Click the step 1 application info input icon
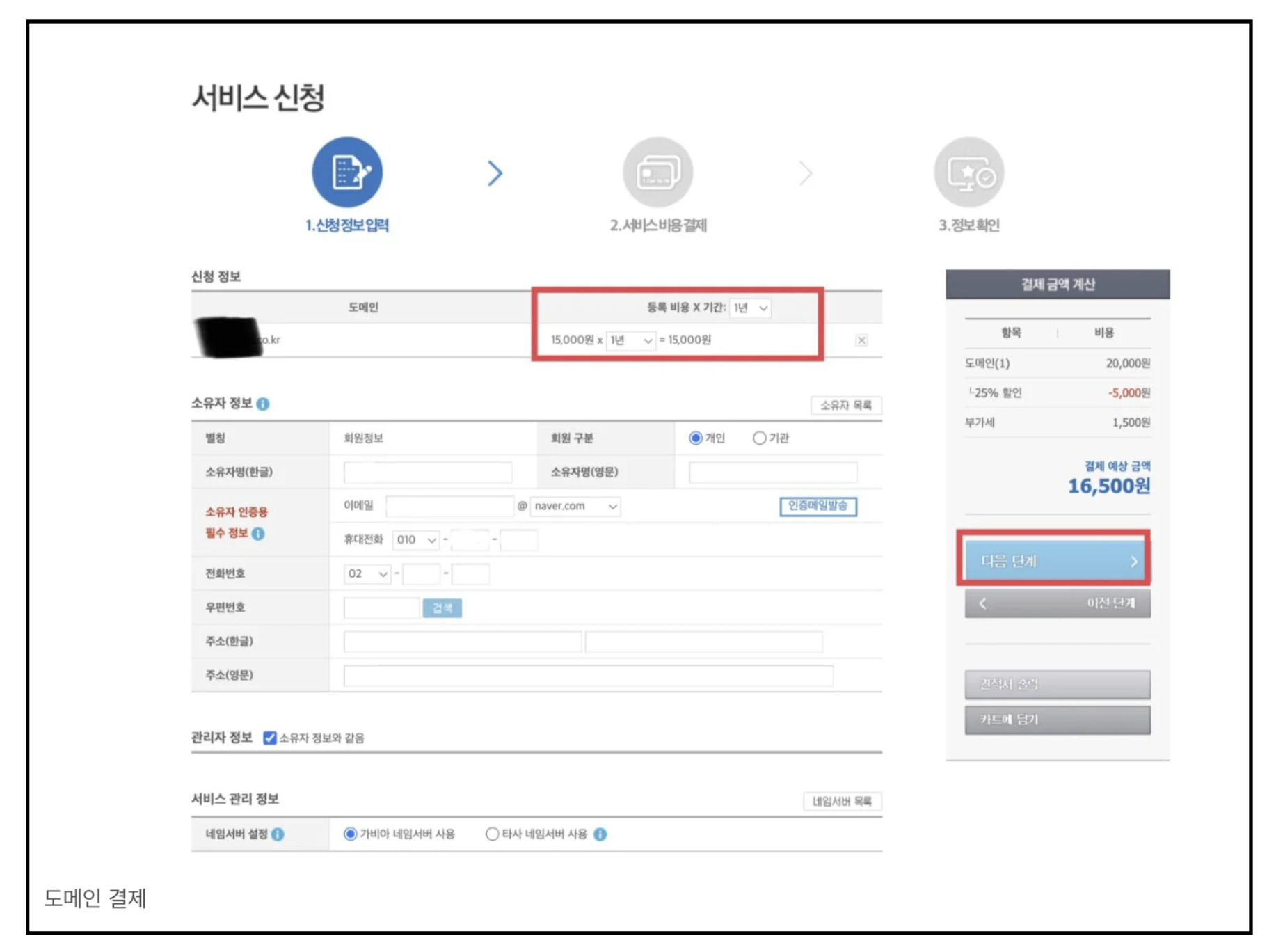 pos(347,172)
